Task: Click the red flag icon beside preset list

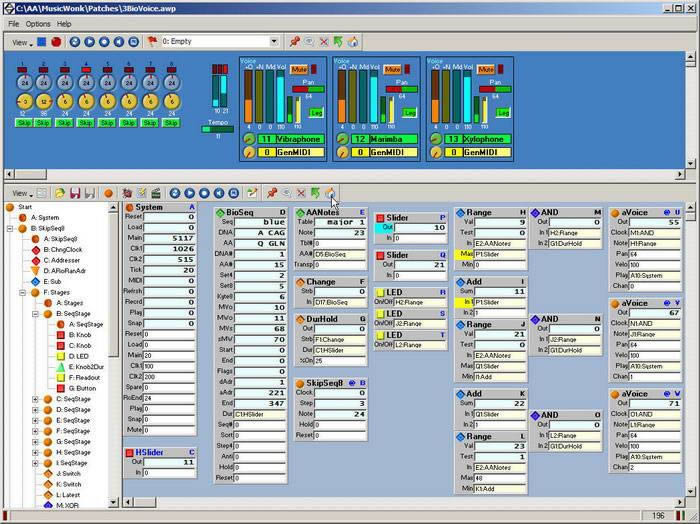Action: pos(152,42)
